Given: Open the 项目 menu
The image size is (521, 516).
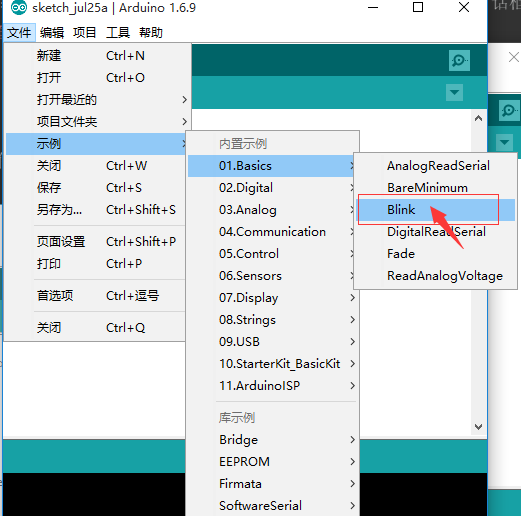Looking at the screenshot, I should pos(85,33).
